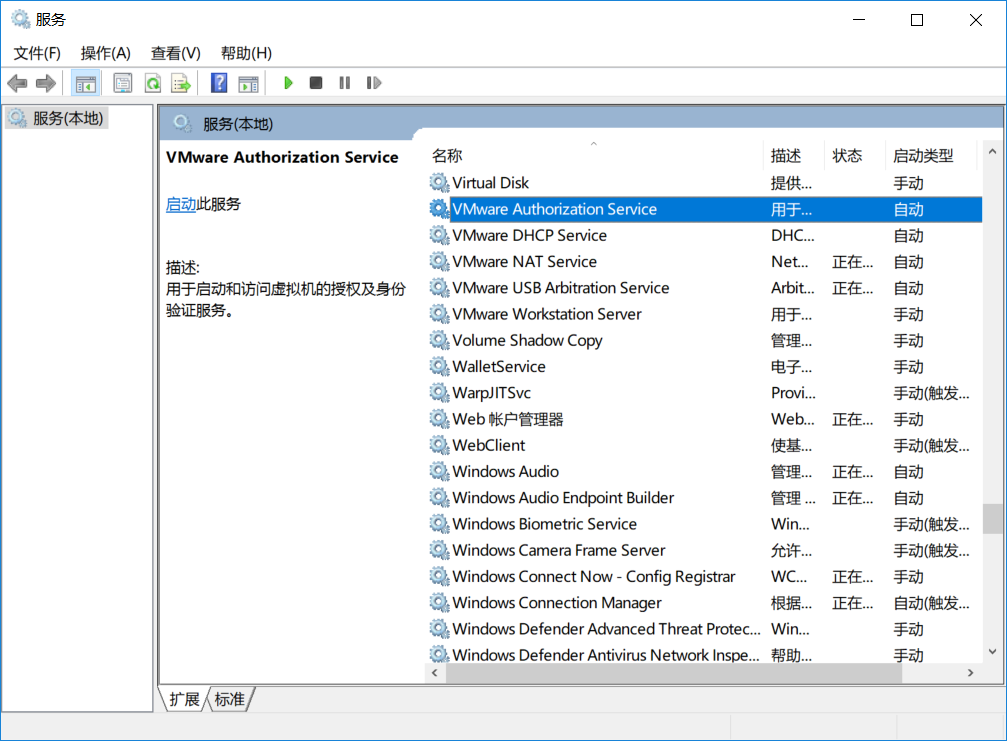
Task: Click the 服务 gear icon in title bar
Action: pyautogui.click(x=21, y=19)
